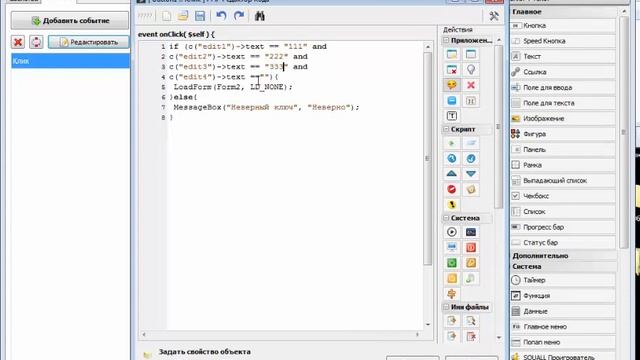
Task: Place cursor on the LoadForm code line
Action: (x=233, y=87)
